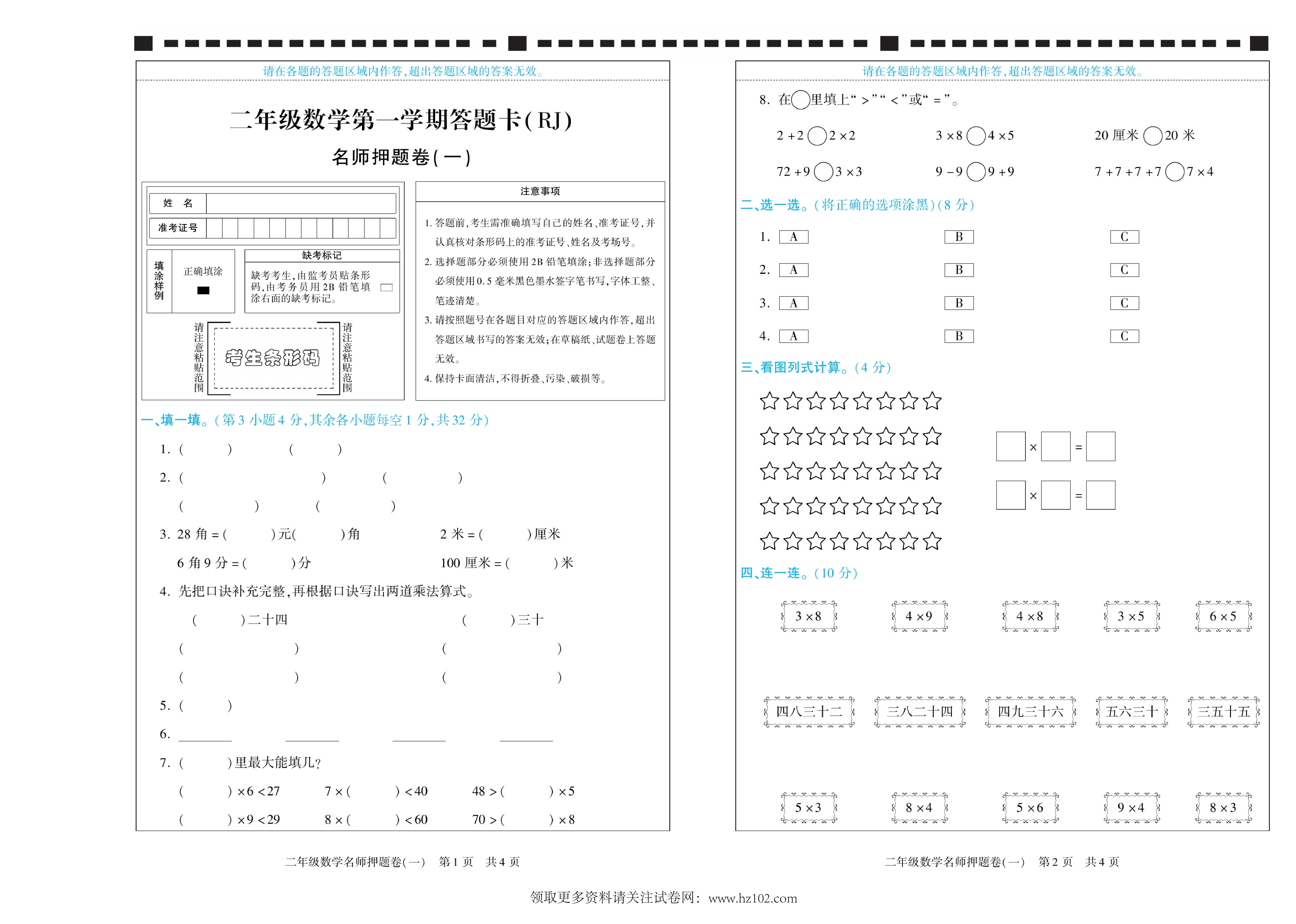This screenshot has height=924, width=1296.
Task: Click the top equation's result box after equals
Action: coord(1100,447)
